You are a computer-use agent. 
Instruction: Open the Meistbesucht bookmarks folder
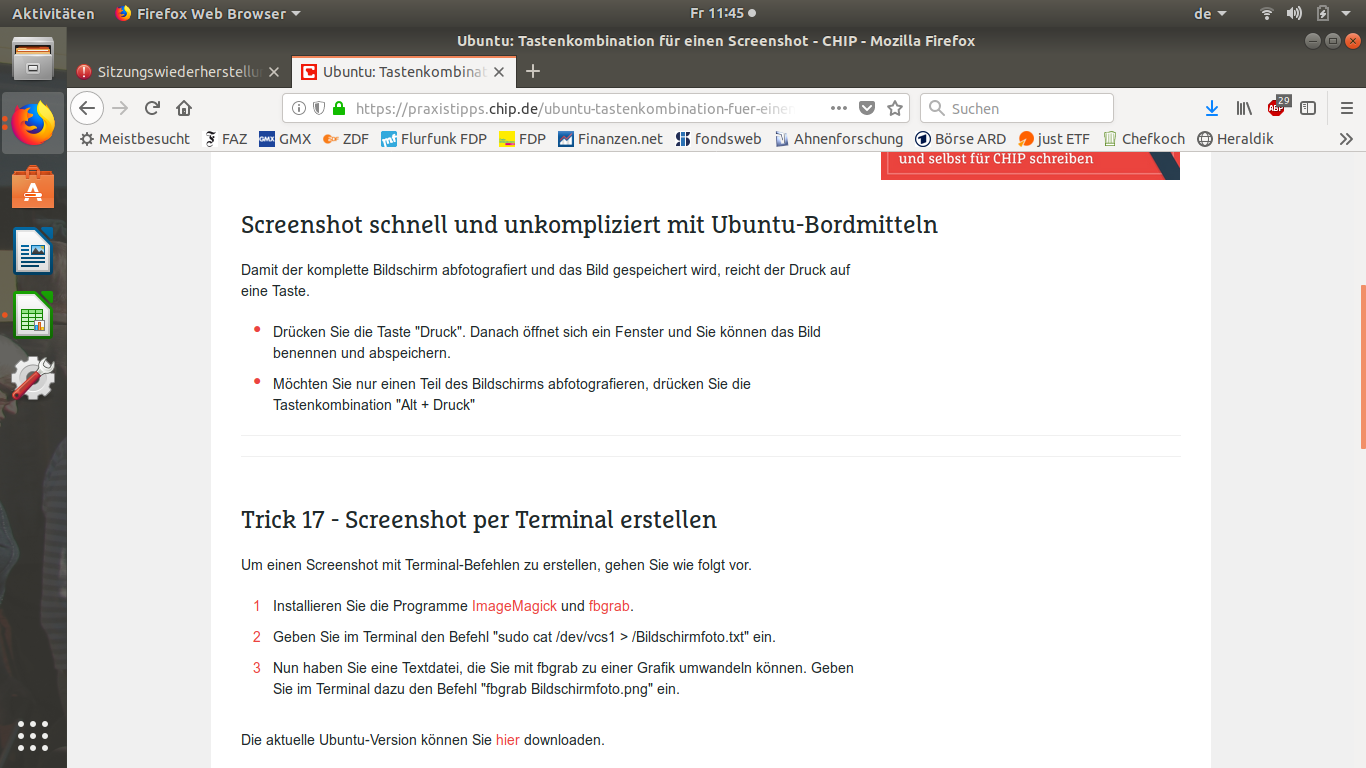135,139
